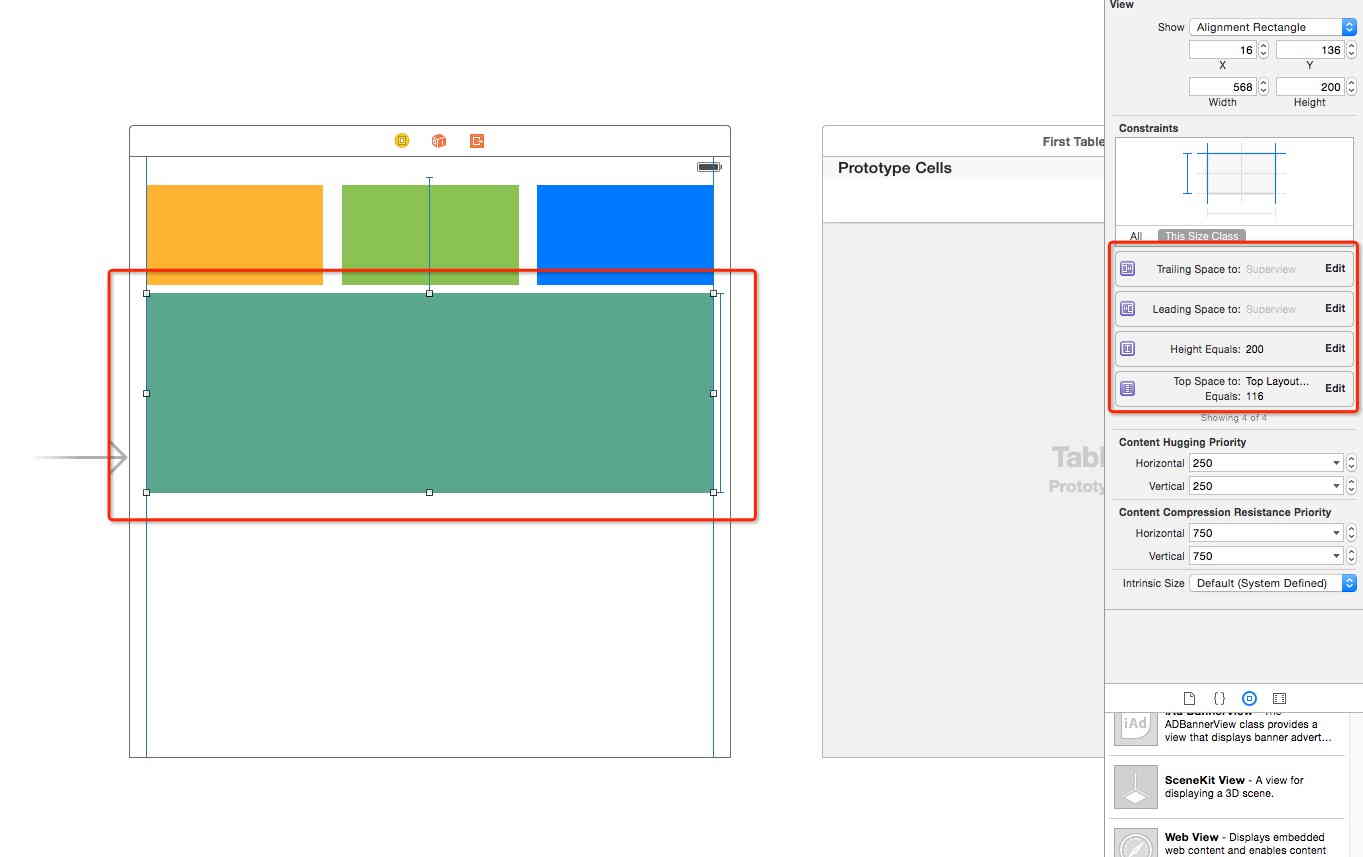Select the orange view on the canvas

pyautogui.click(x=235, y=234)
